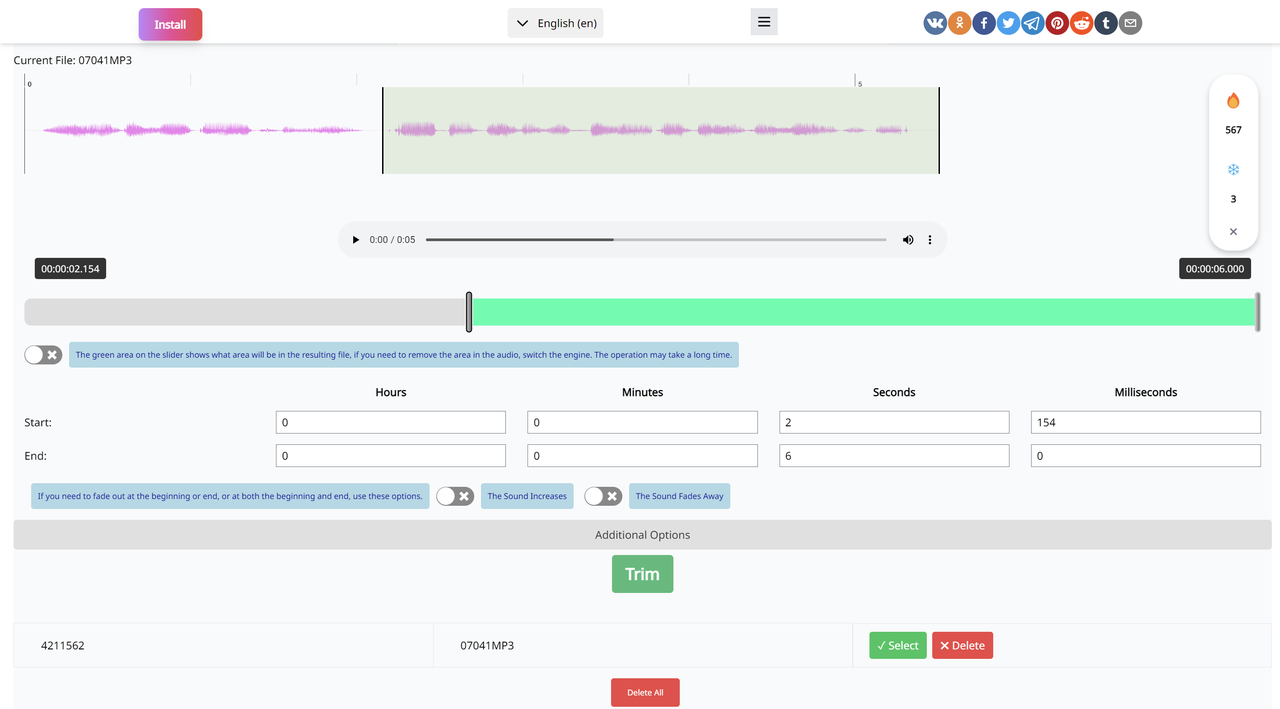This screenshot has height=709, width=1280.
Task: Open audio player more options menu
Action: (930, 240)
